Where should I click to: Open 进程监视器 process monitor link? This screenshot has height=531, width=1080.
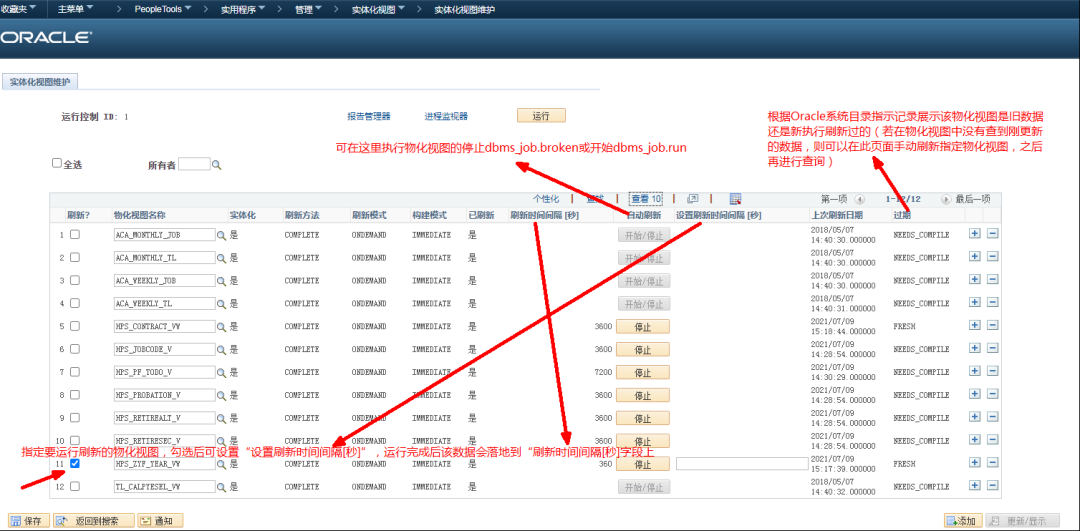[446, 116]
